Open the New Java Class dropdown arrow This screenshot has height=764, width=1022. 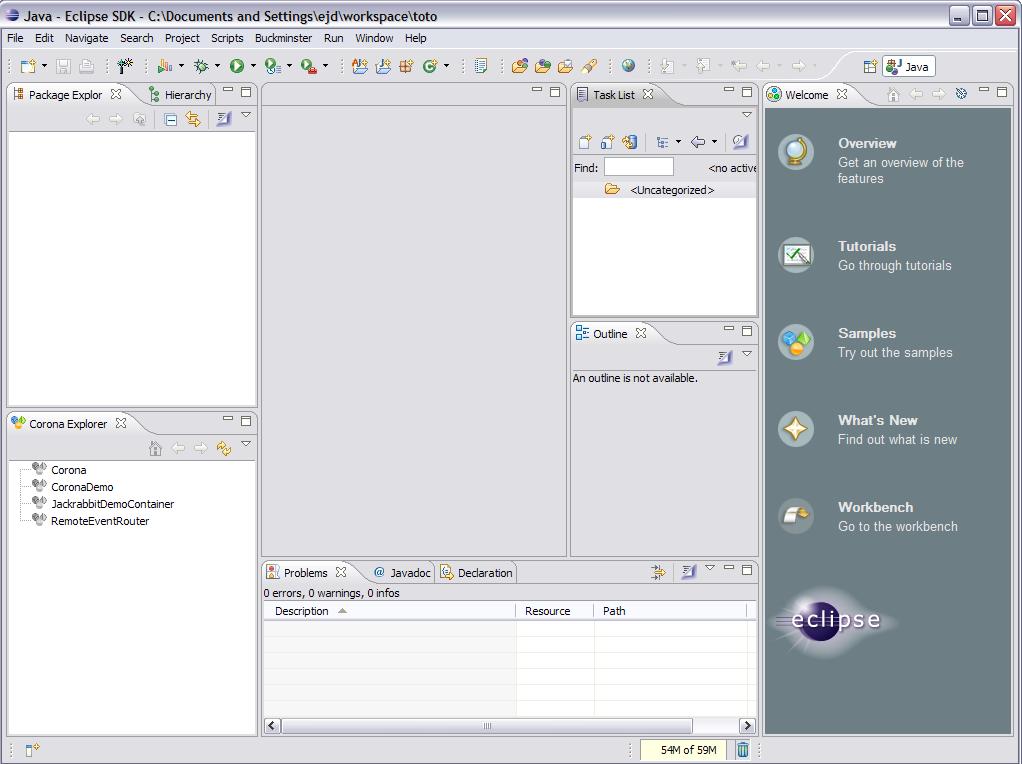coord(446,66)
